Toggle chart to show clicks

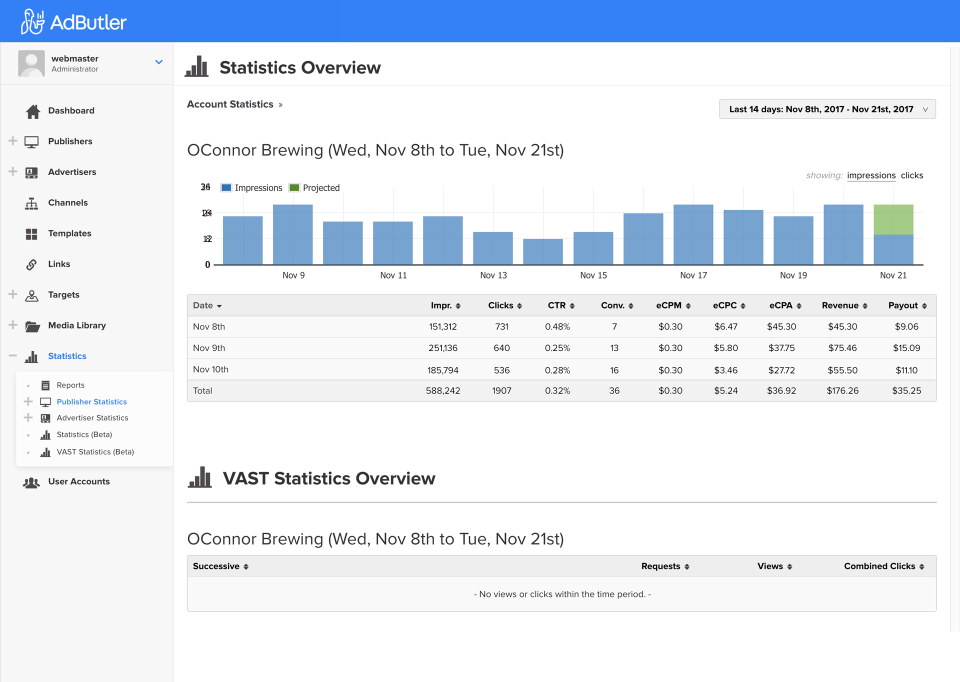(x=911, y=176)
